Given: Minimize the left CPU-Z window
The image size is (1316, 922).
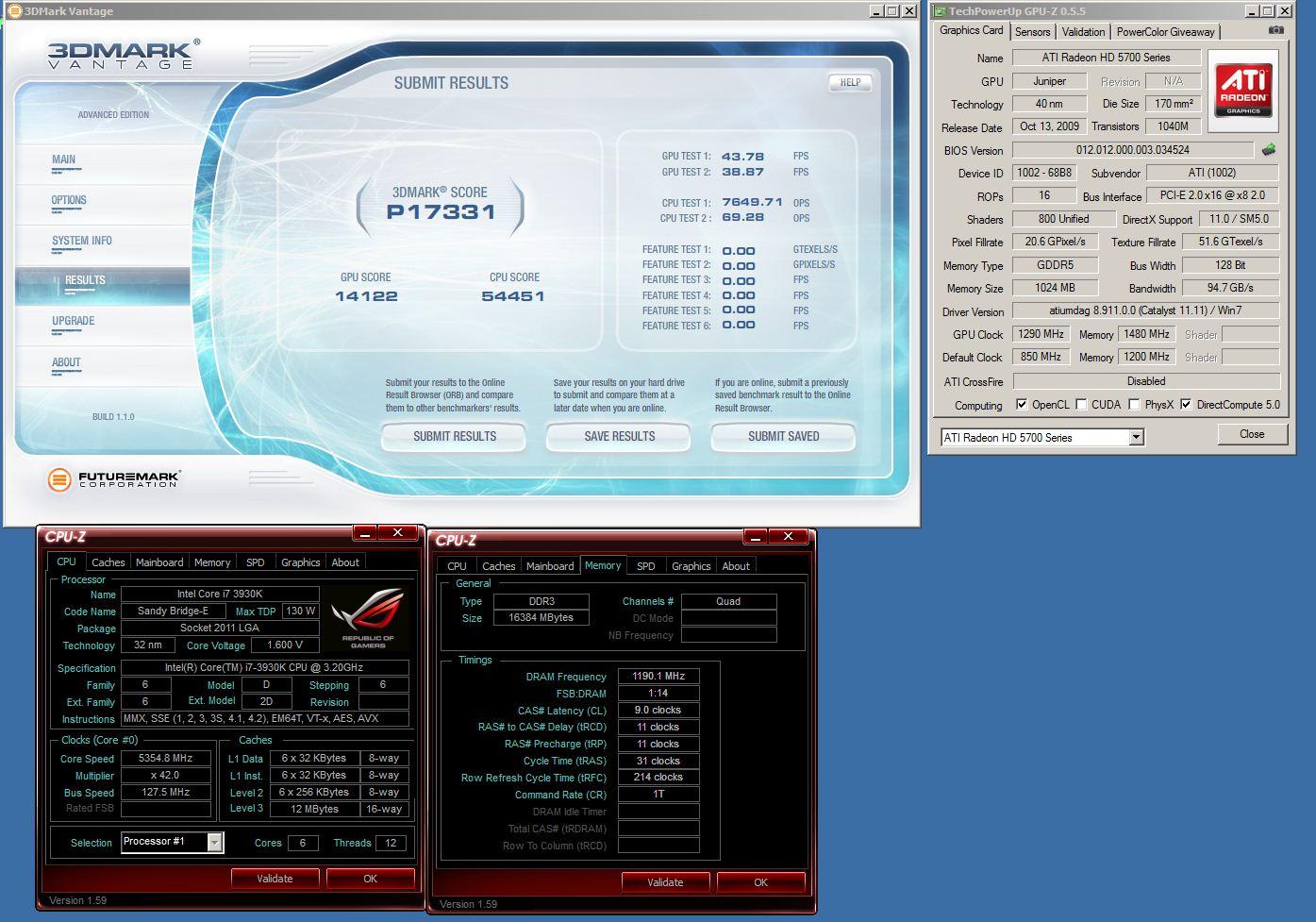Looking at the screenshot, I should [365, 533].
